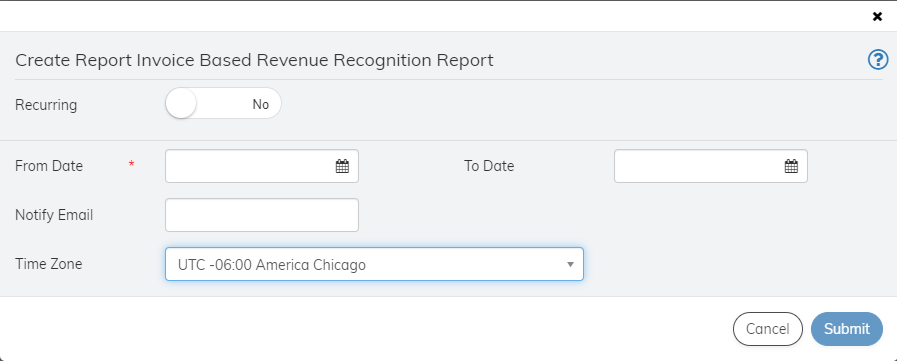Open the help question mark icon
This screenshot has height=361, width=897.
point(878,59)
